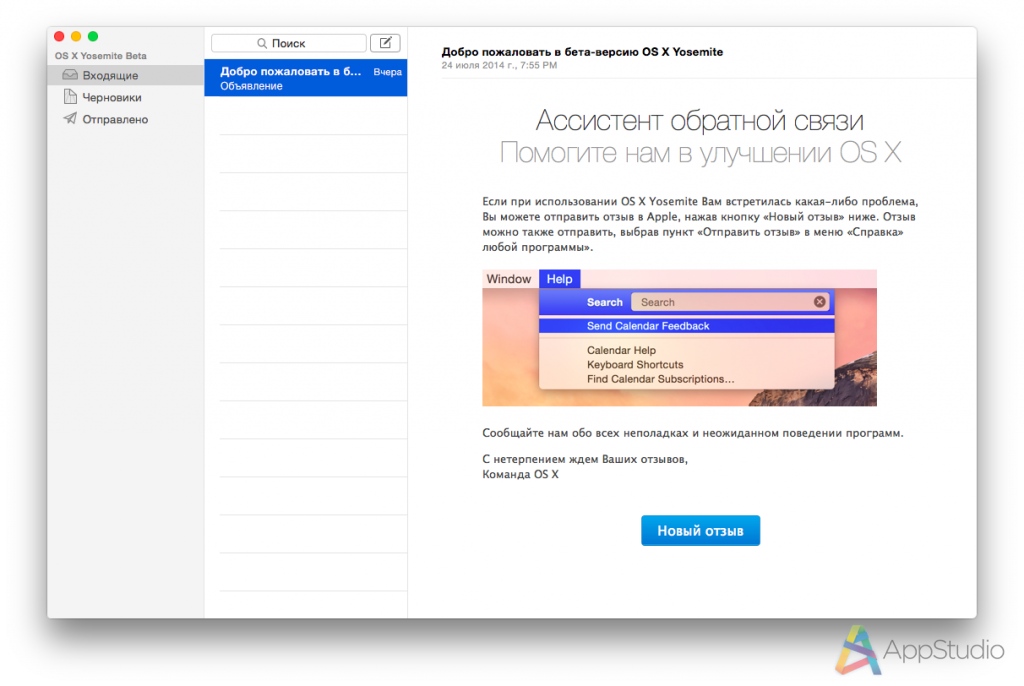Click the 'Объявление' subtitle in message list
Viewport: 1024px width, 686px height.
click(251, 86)
